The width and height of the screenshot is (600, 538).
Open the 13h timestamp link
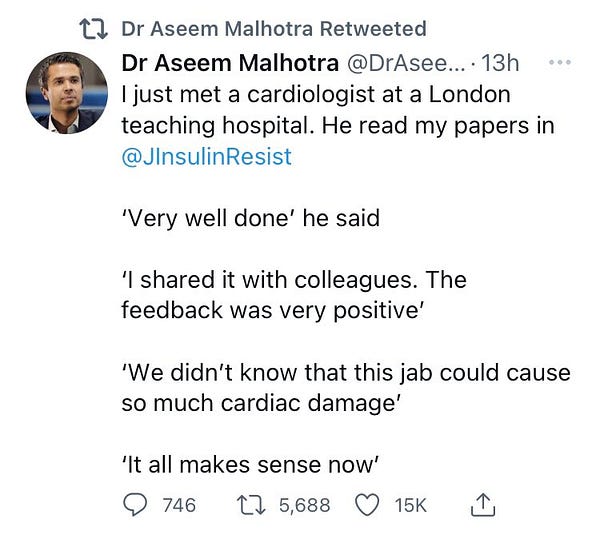click(x=500, y=63)
